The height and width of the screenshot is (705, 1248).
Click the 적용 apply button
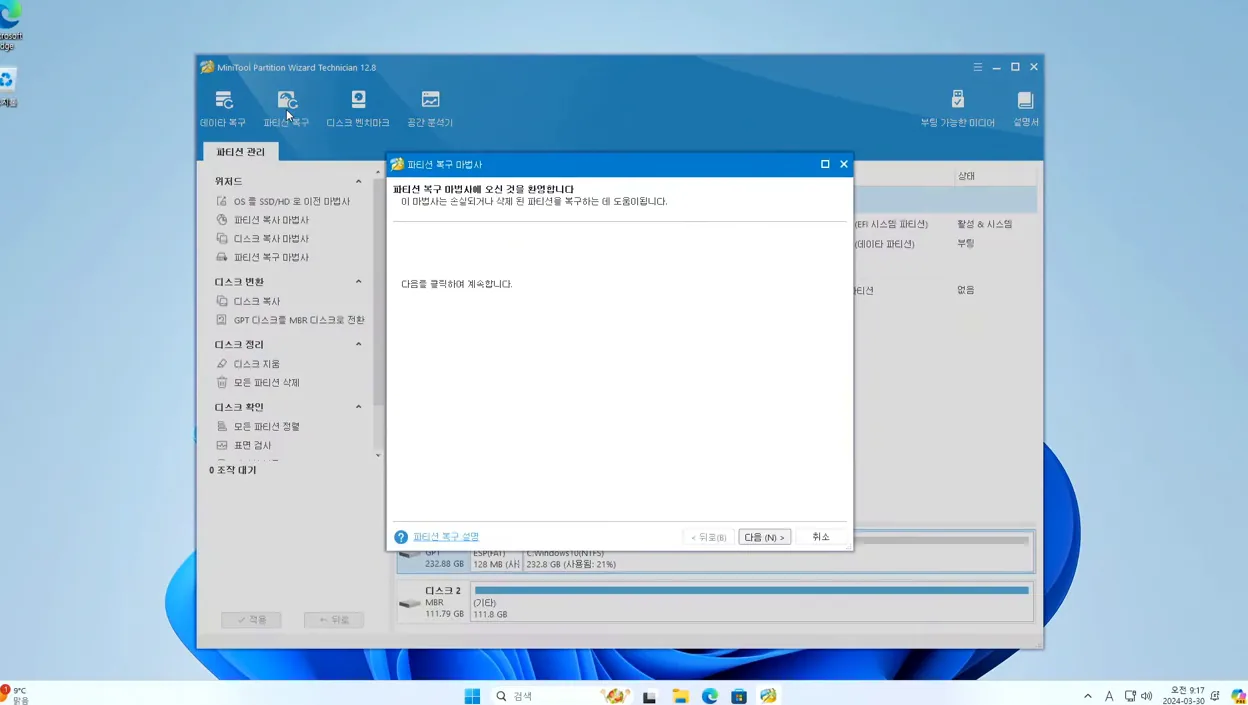click(x=251, y=620)
